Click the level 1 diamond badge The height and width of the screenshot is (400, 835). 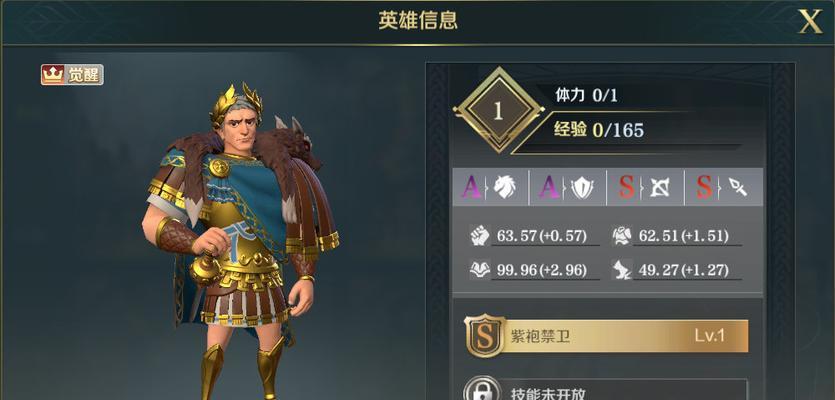pos(498,111)
